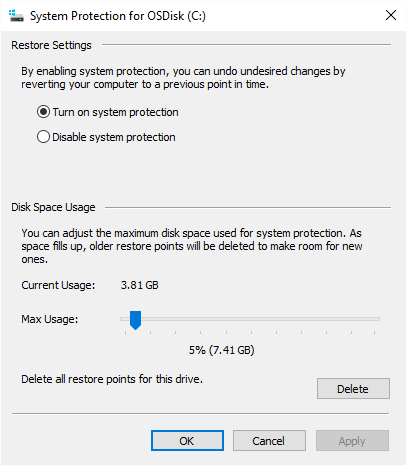This screenshot has height=466, width=407.
Task: Click the OSDisk drive icon in title bar
Action: click(x=16, y=16)
